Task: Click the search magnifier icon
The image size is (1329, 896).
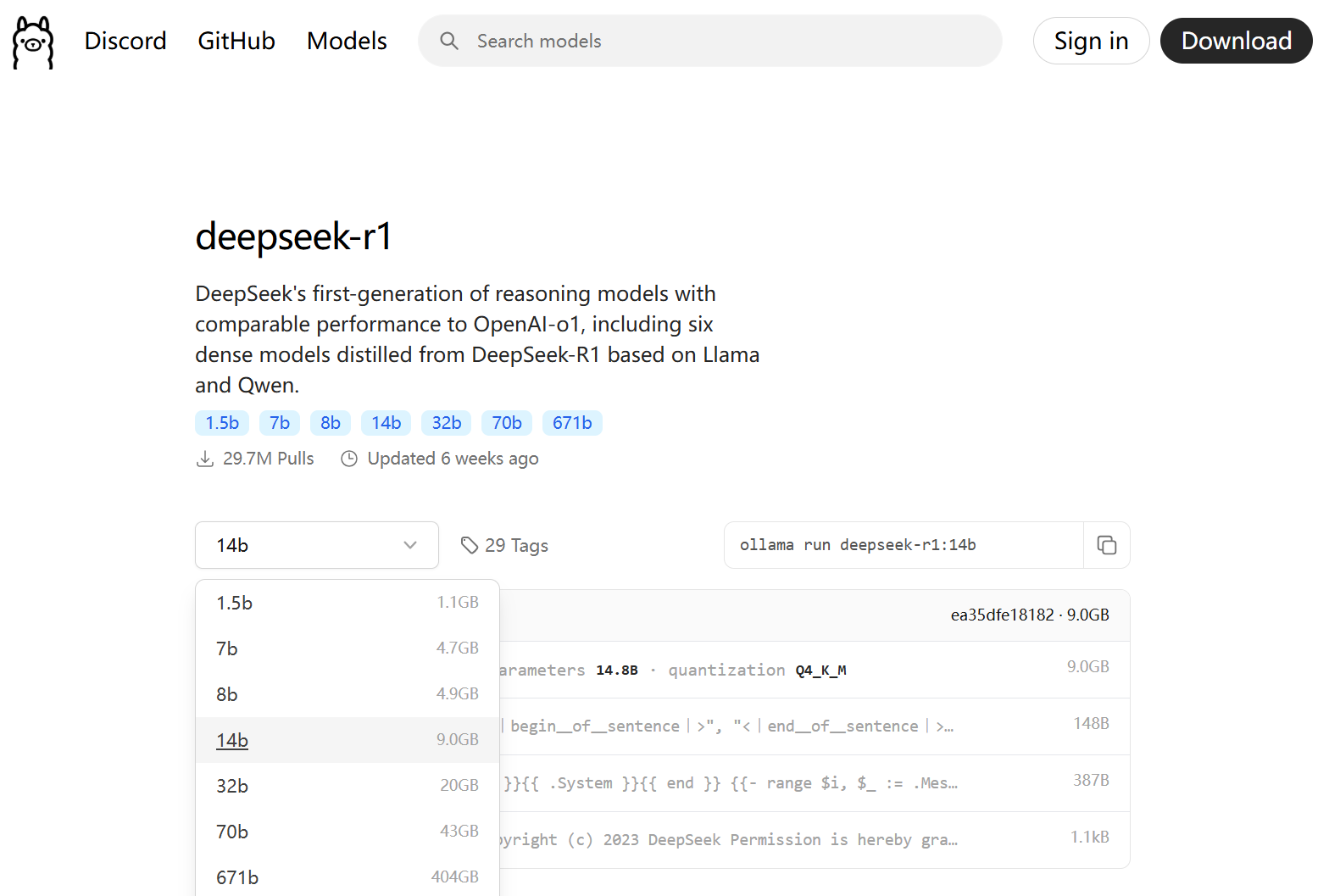Action: (x=449, y=41)
